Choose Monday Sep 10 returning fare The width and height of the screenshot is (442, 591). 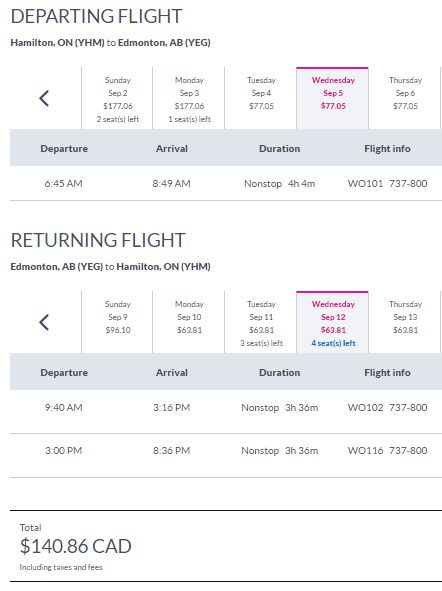coord(189,323)
